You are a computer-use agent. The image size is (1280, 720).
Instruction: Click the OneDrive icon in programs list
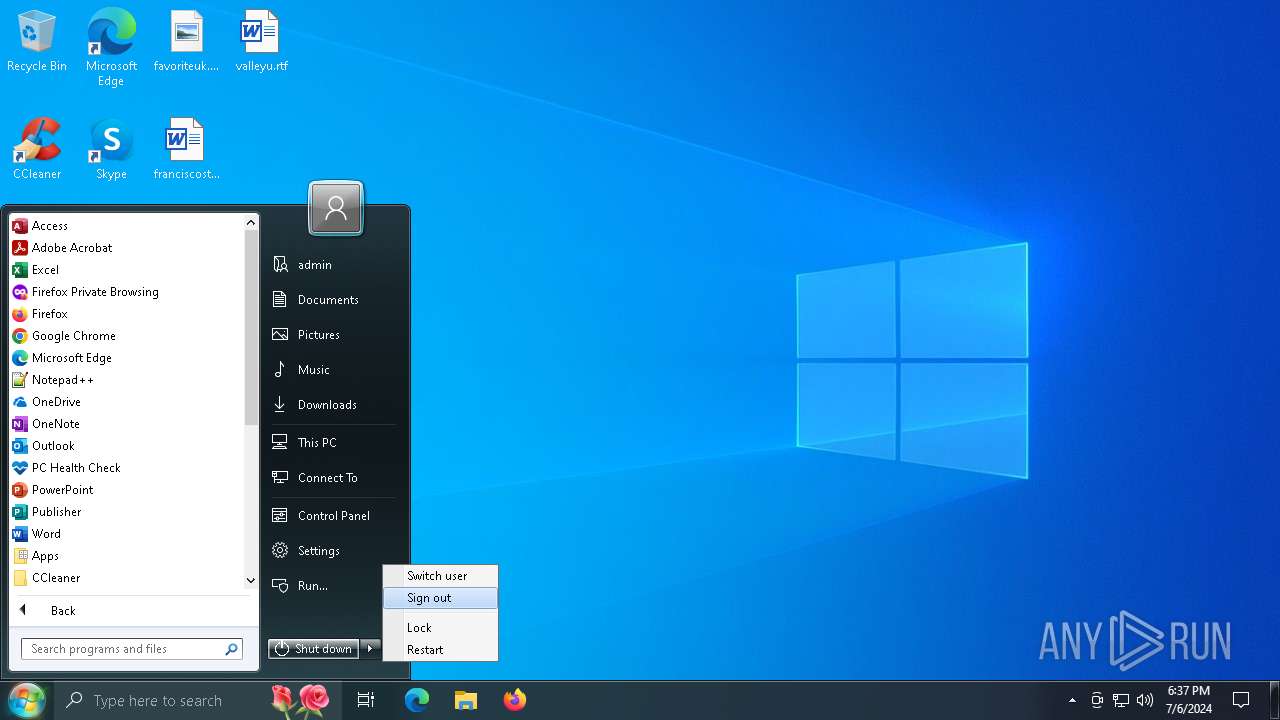20,402
